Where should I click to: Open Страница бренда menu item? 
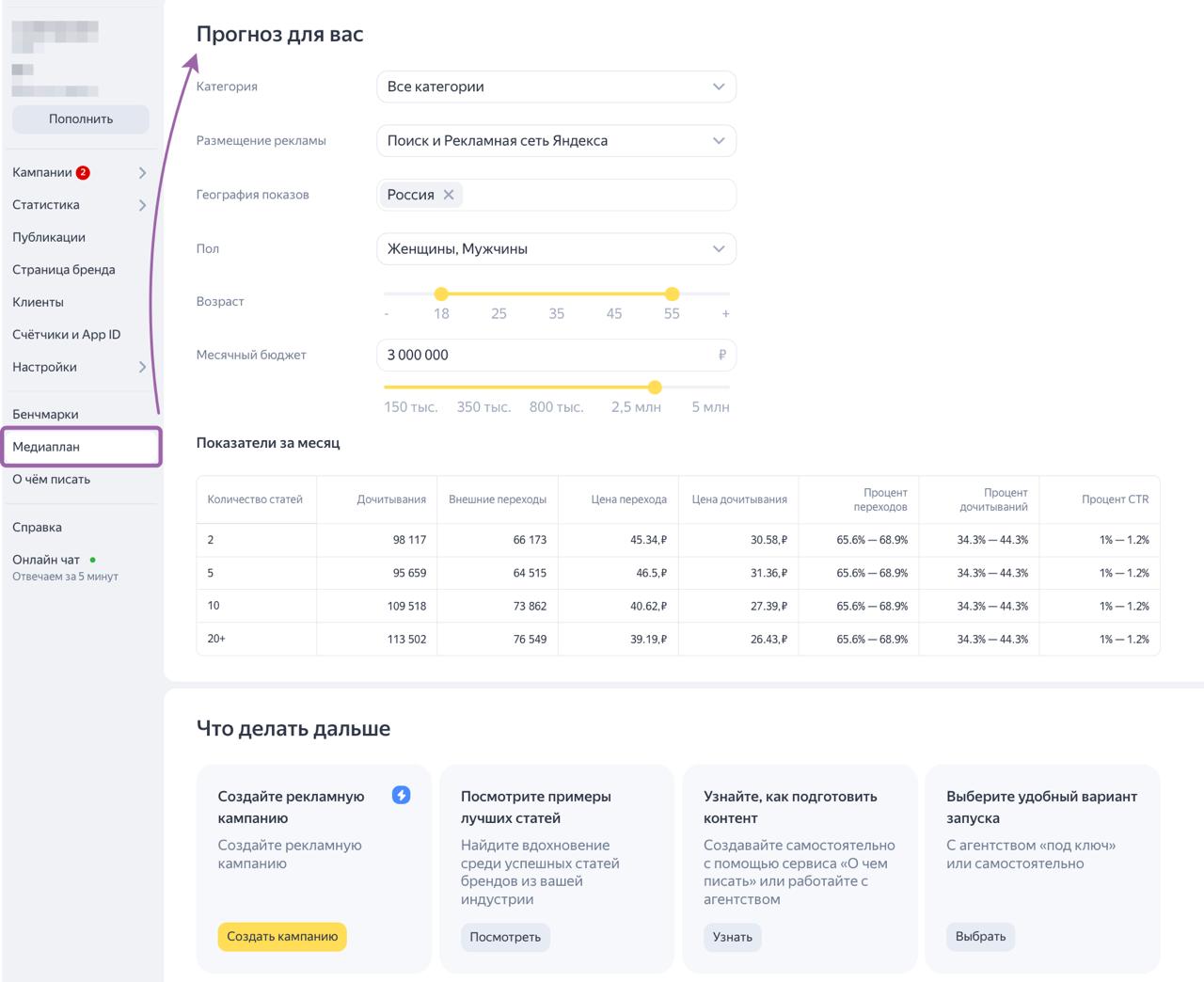pyautogui.click(x=64, y=270)
